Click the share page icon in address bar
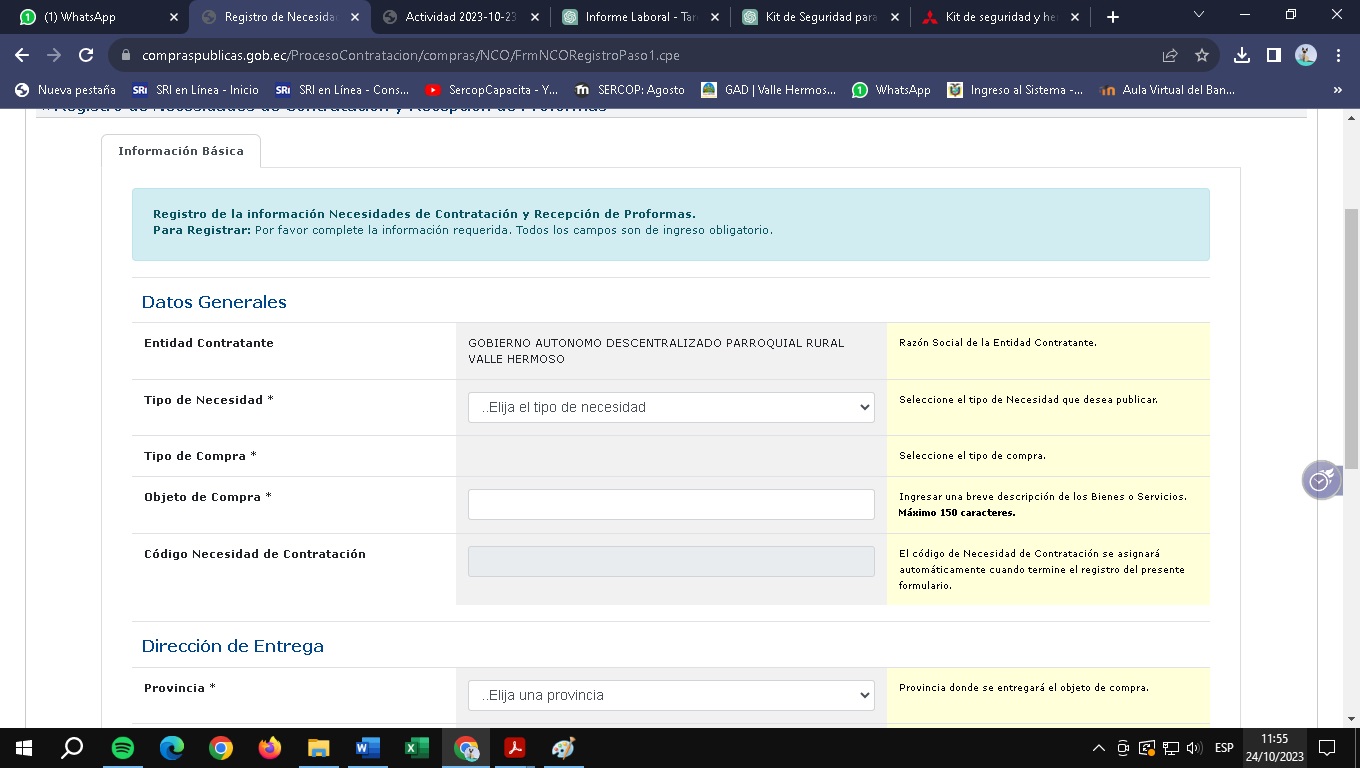The image size is (1360, 768). click(x=1170, y=56)
